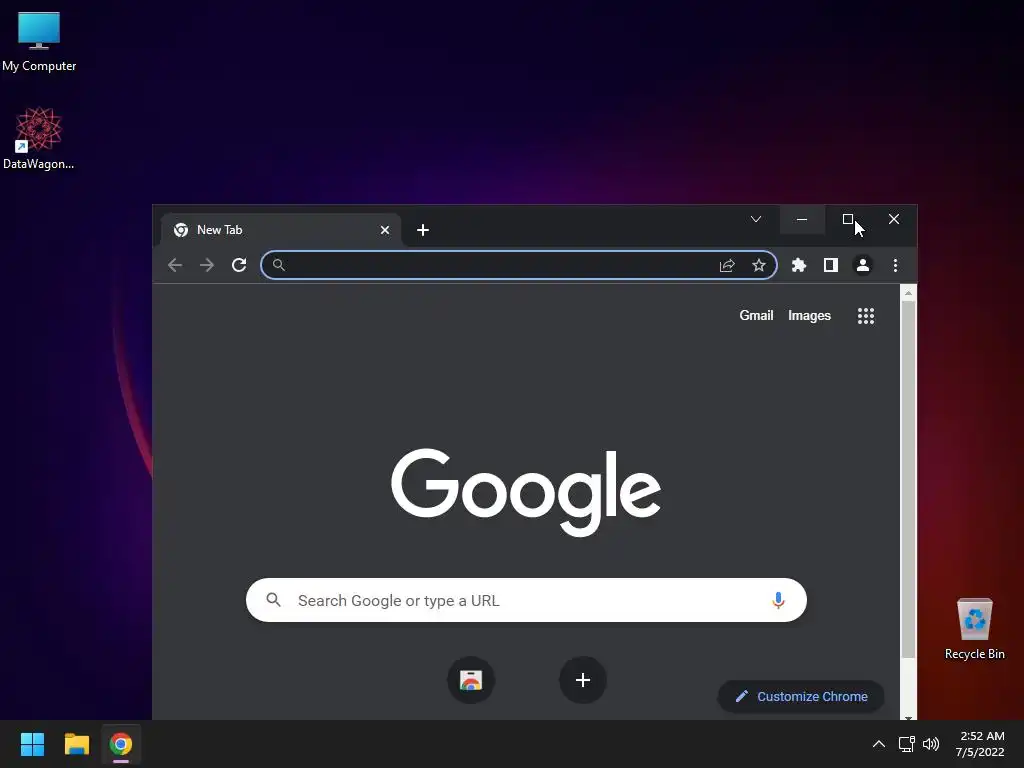The width and height of the screenshot is (1024, 768).
Task: Click the page's vertical scrollbar thumb
Action: [908, 479]
